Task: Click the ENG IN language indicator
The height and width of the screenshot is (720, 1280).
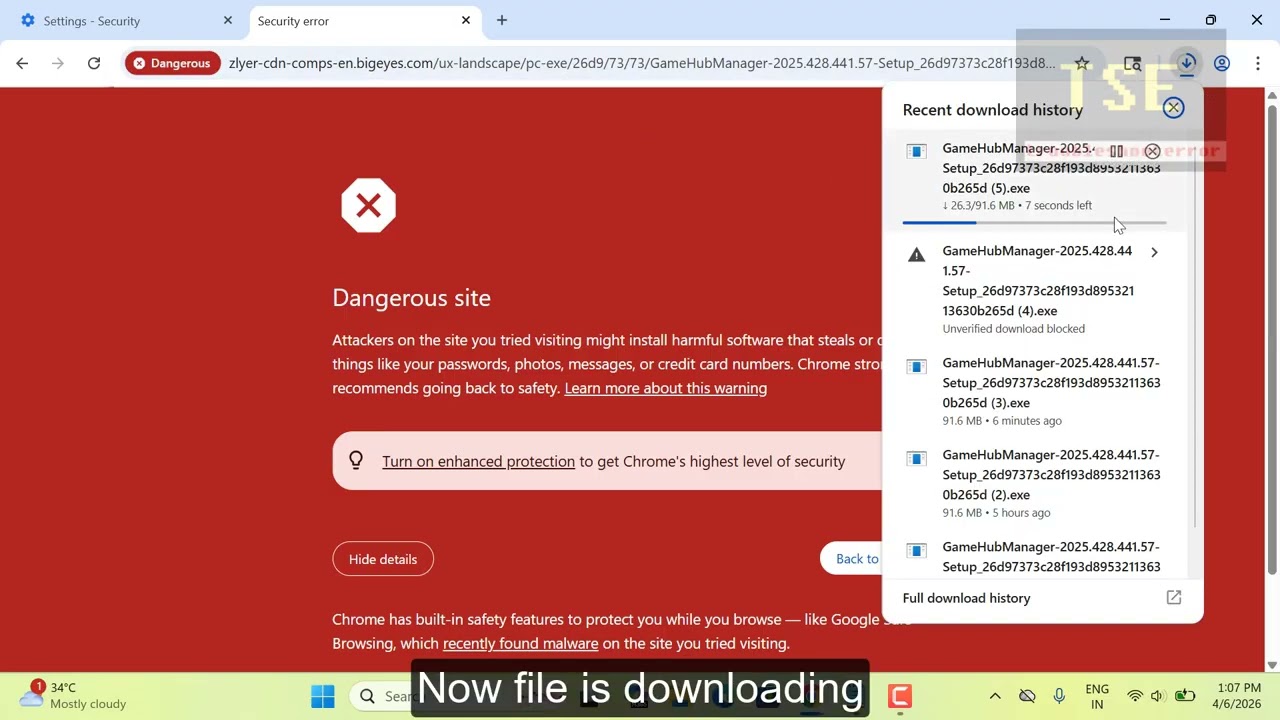Action: coord(1097,696)
